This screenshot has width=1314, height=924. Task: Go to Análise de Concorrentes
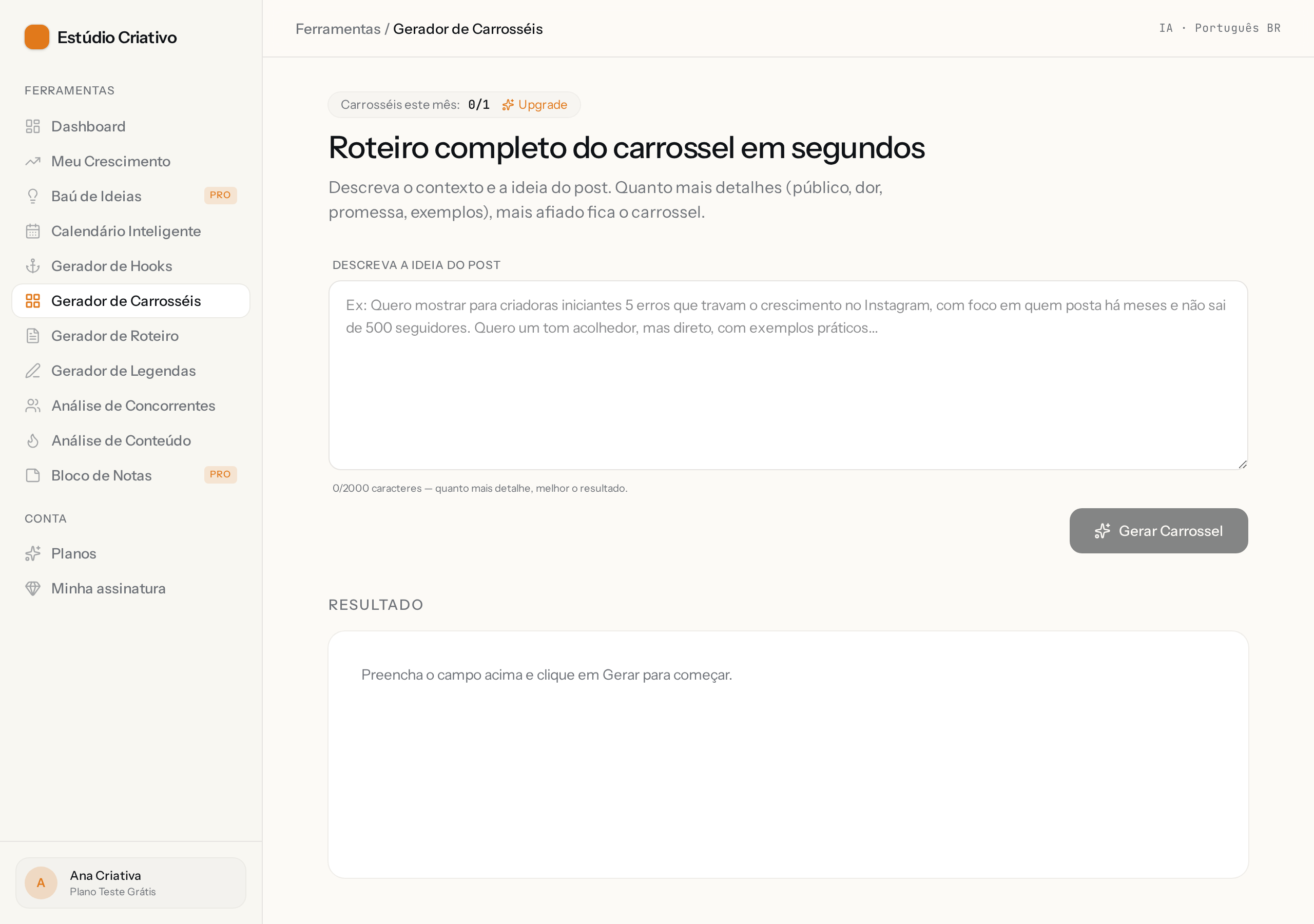(x=131, y=406)
